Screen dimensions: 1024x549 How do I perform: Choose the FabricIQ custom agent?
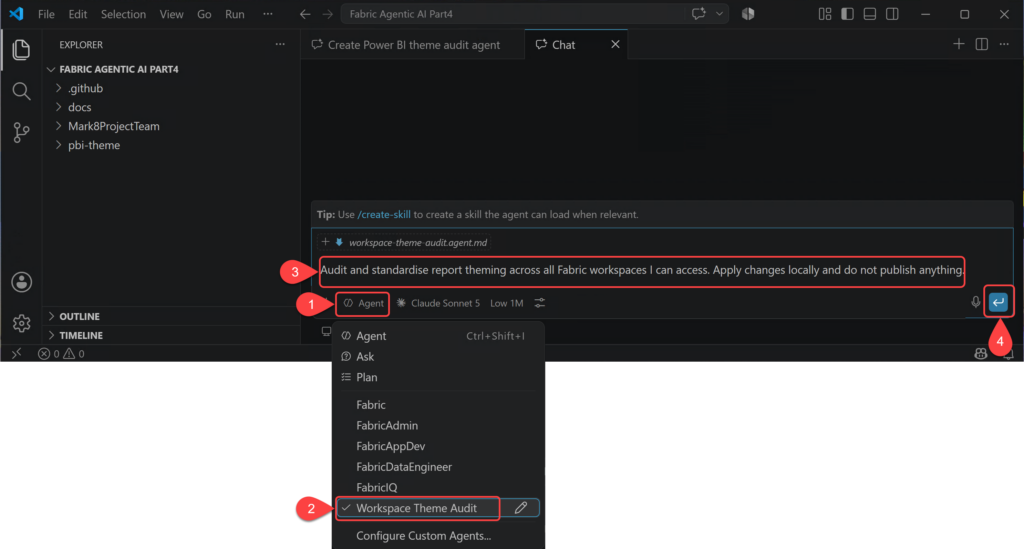438,488
